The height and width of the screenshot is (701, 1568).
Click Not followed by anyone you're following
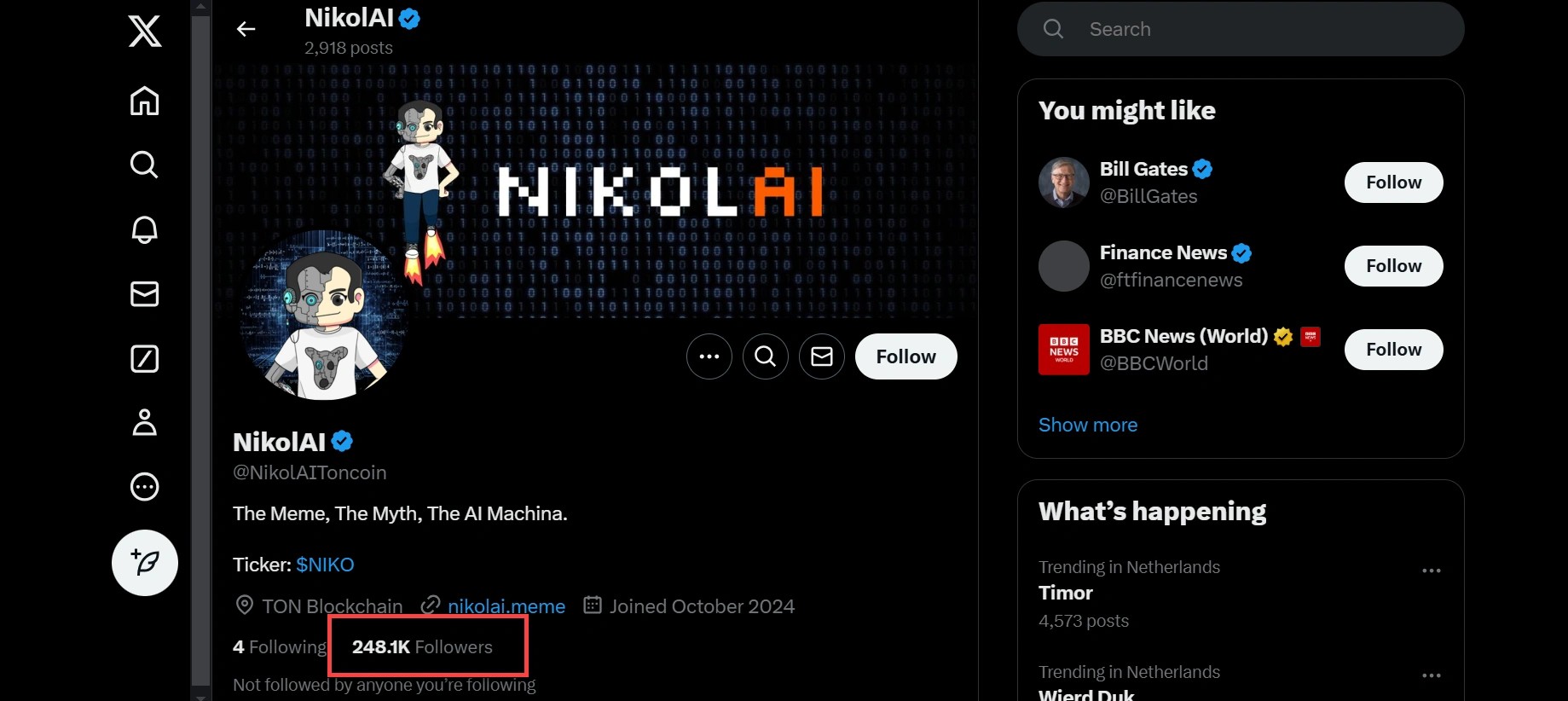(x=385, y=685)
